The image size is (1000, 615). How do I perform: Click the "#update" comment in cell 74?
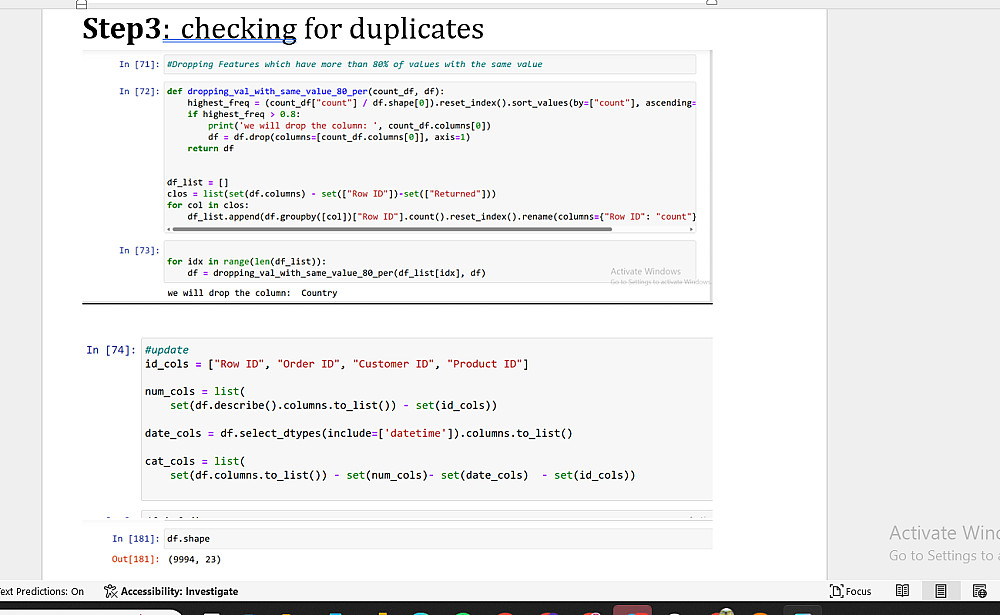coord(166,350)
